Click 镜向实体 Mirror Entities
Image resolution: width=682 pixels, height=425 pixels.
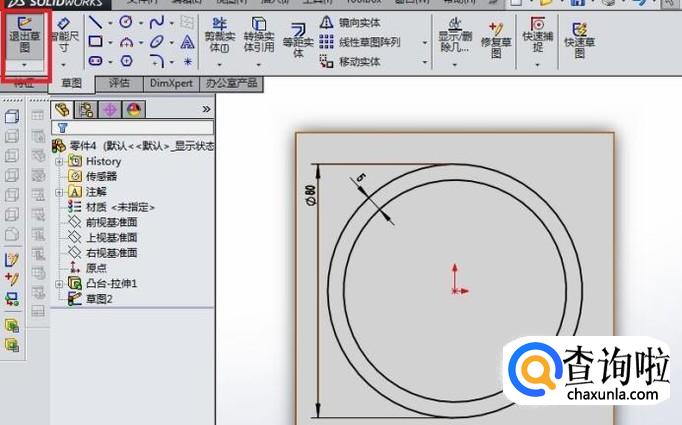(x=357, y=23)
